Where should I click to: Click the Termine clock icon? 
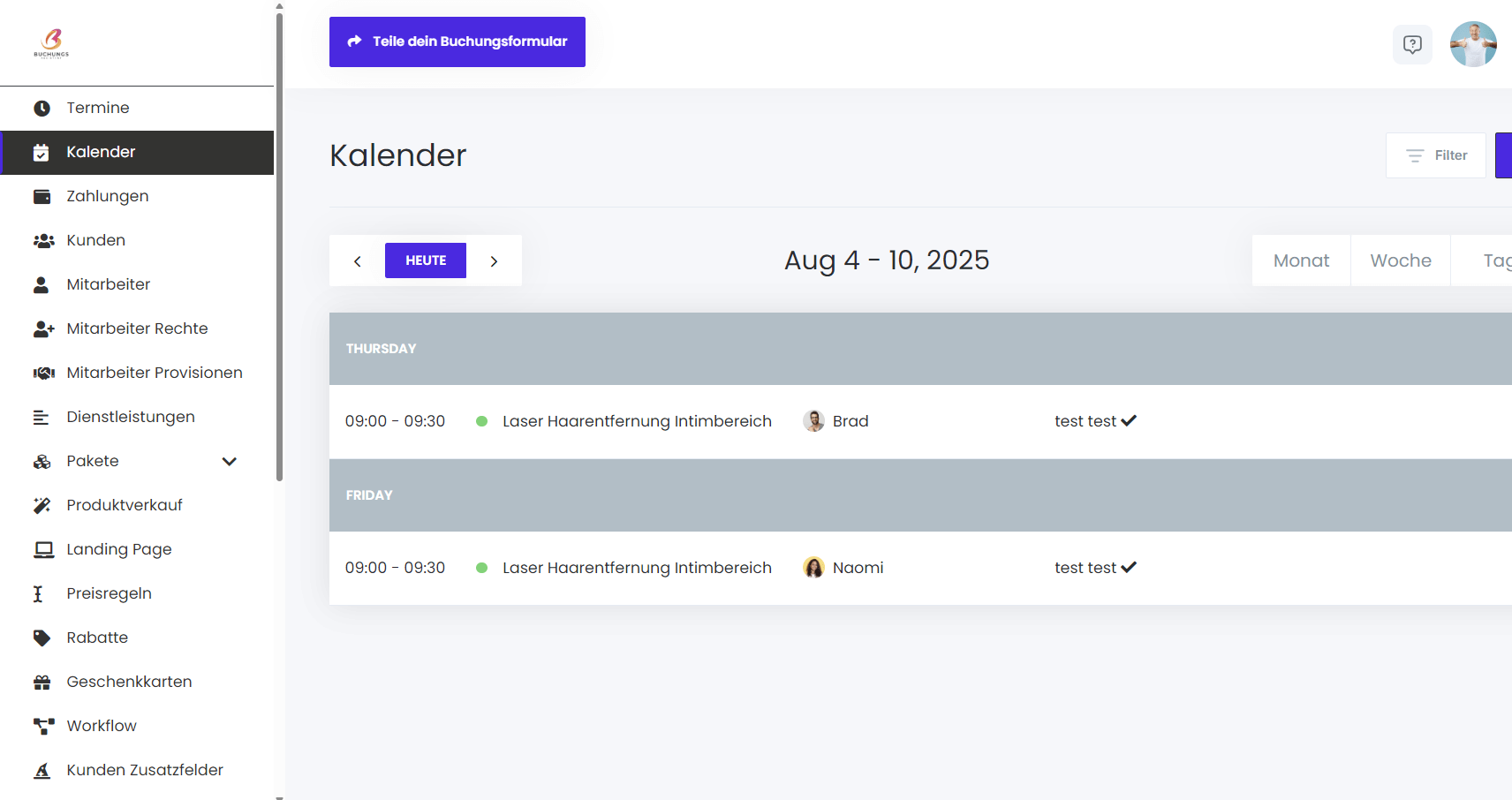(x=42, y=109)
